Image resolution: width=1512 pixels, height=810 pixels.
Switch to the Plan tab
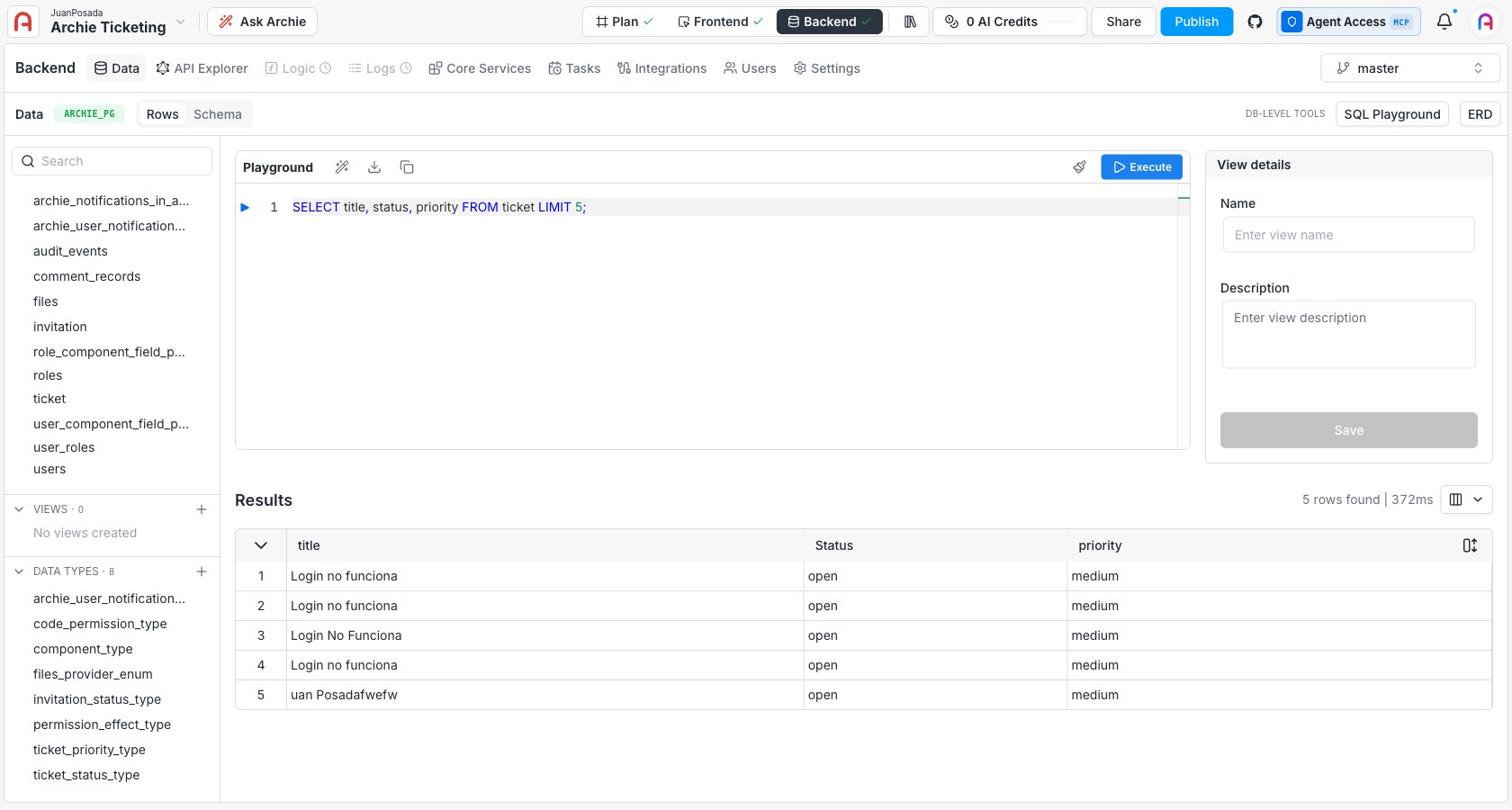click(x=625, y=22)
